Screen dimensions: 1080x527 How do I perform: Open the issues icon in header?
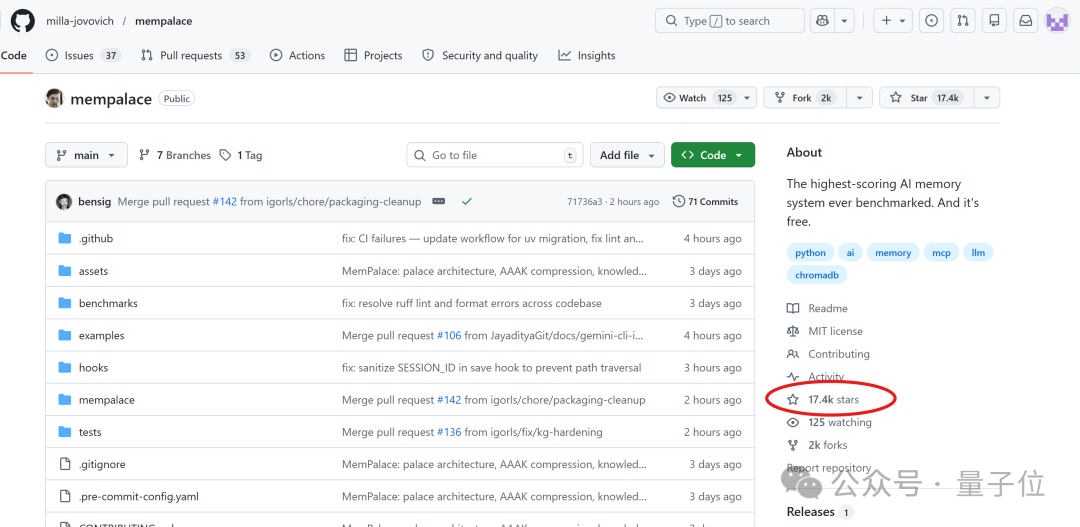[931, 21]
